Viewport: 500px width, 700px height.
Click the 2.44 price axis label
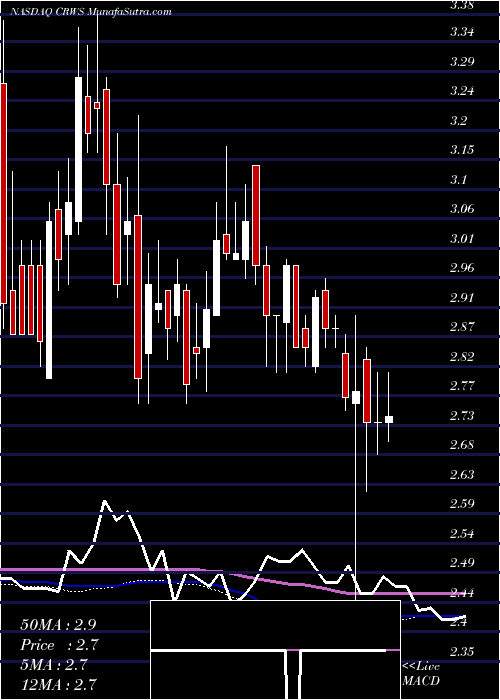tap(462, 593)
